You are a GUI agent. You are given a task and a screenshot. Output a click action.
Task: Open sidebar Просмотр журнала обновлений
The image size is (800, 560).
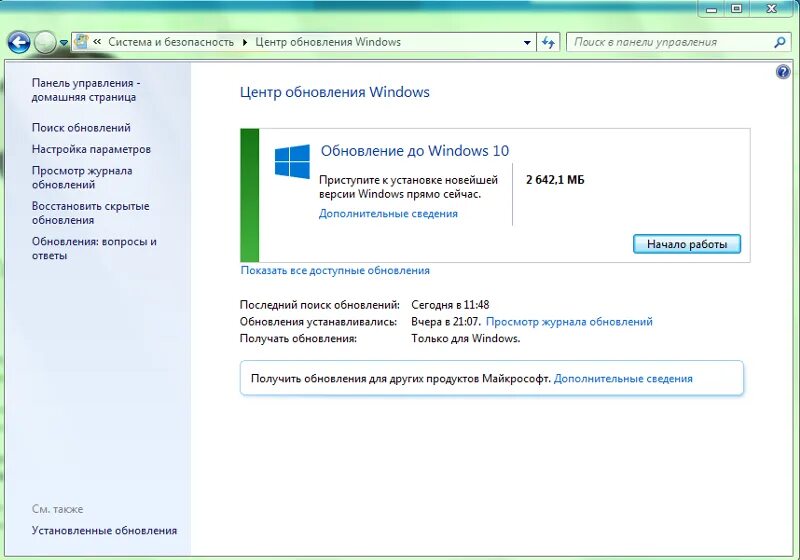82,177
